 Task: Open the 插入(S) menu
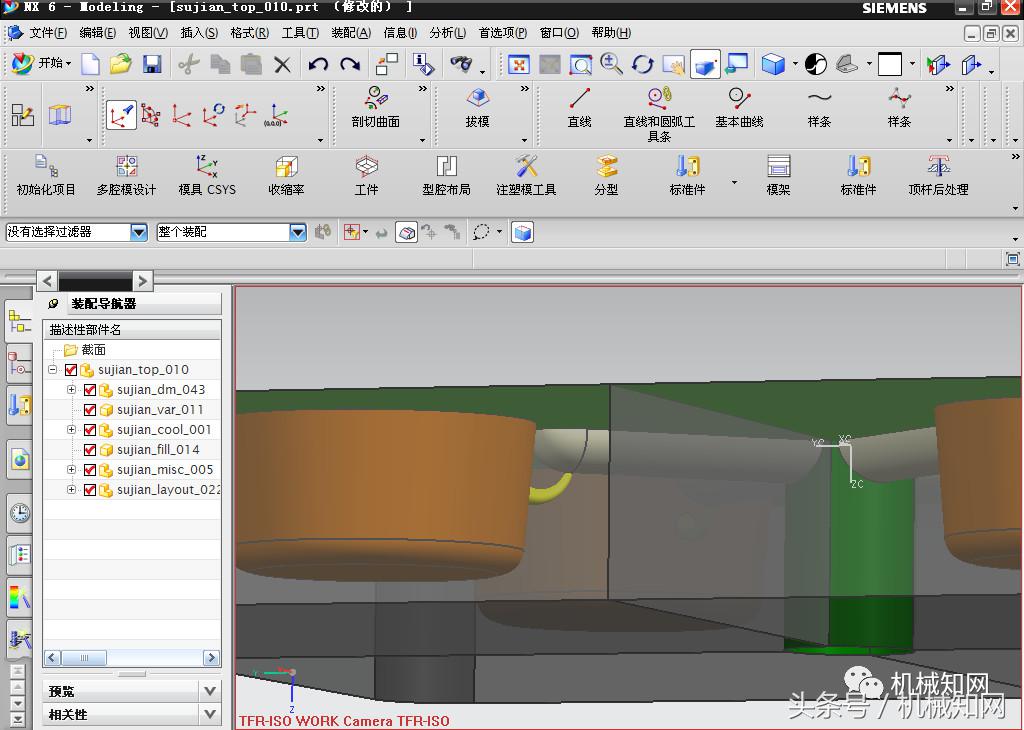click(199, 33)
